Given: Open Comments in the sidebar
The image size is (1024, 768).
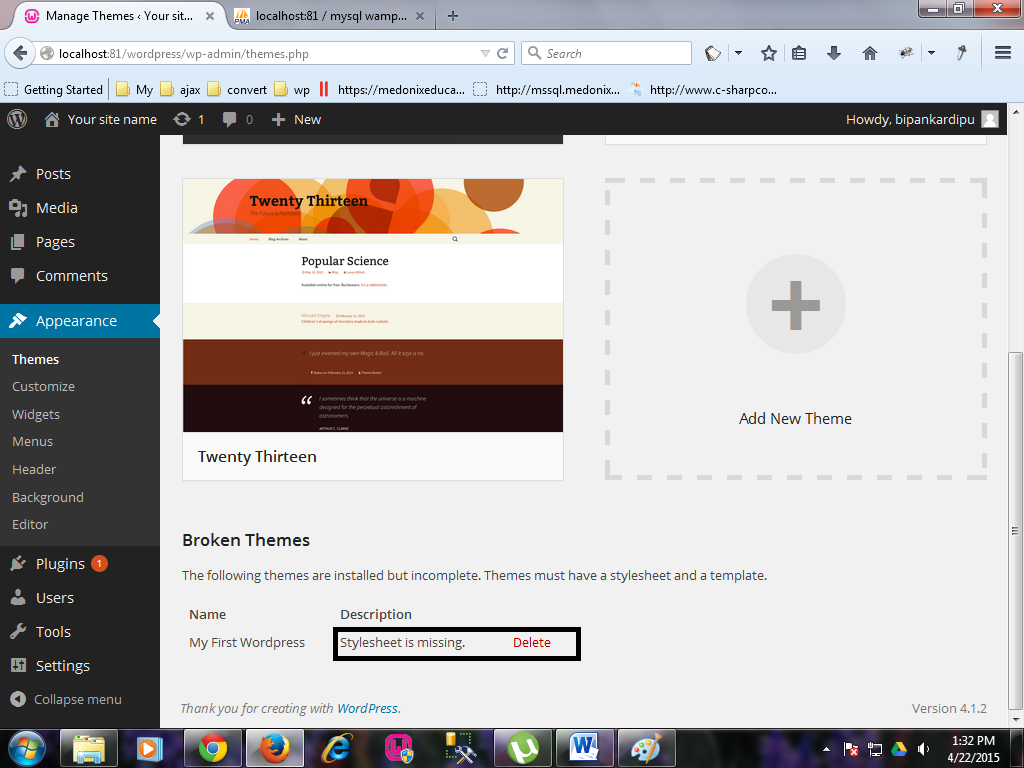Looking at the screenshot, I should click(71, 276).
